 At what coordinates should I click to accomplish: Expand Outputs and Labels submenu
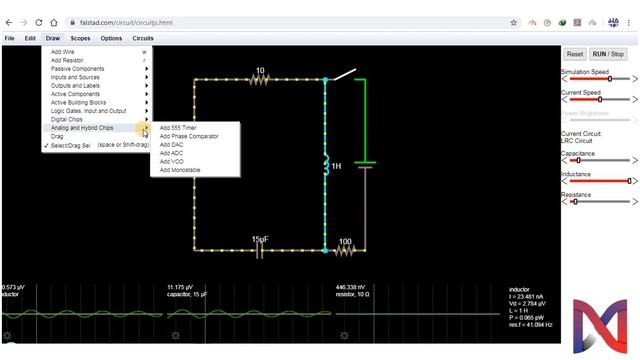(97, 86)
